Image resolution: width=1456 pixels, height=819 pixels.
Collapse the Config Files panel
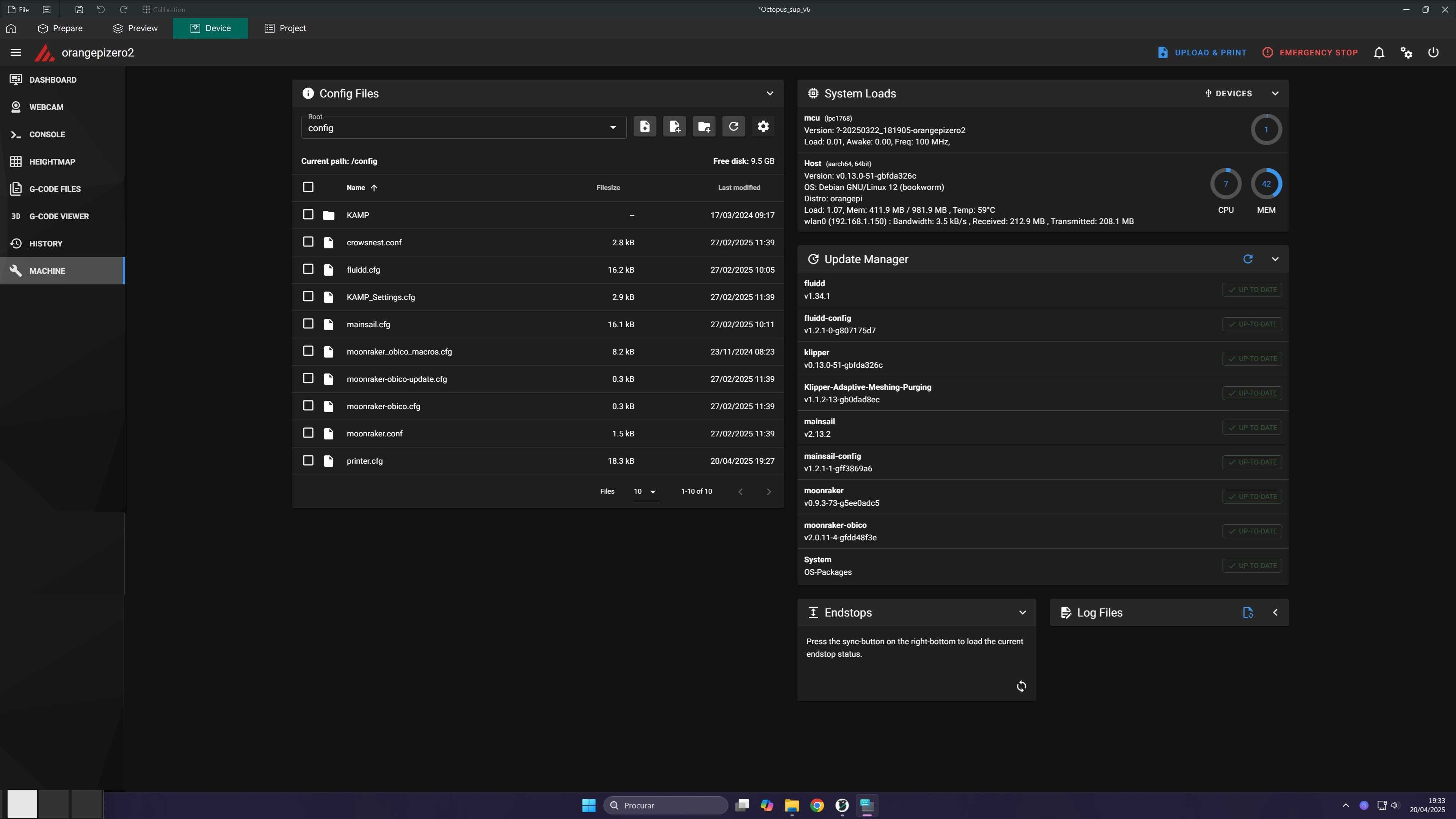pos(770,93)
